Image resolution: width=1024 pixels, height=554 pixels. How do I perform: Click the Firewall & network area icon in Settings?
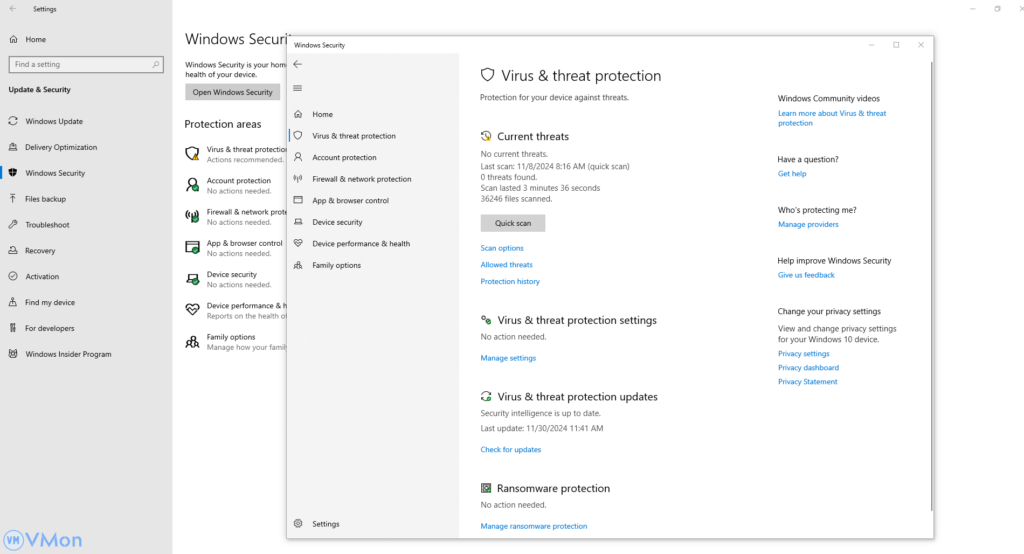click(x=193, y=216)
